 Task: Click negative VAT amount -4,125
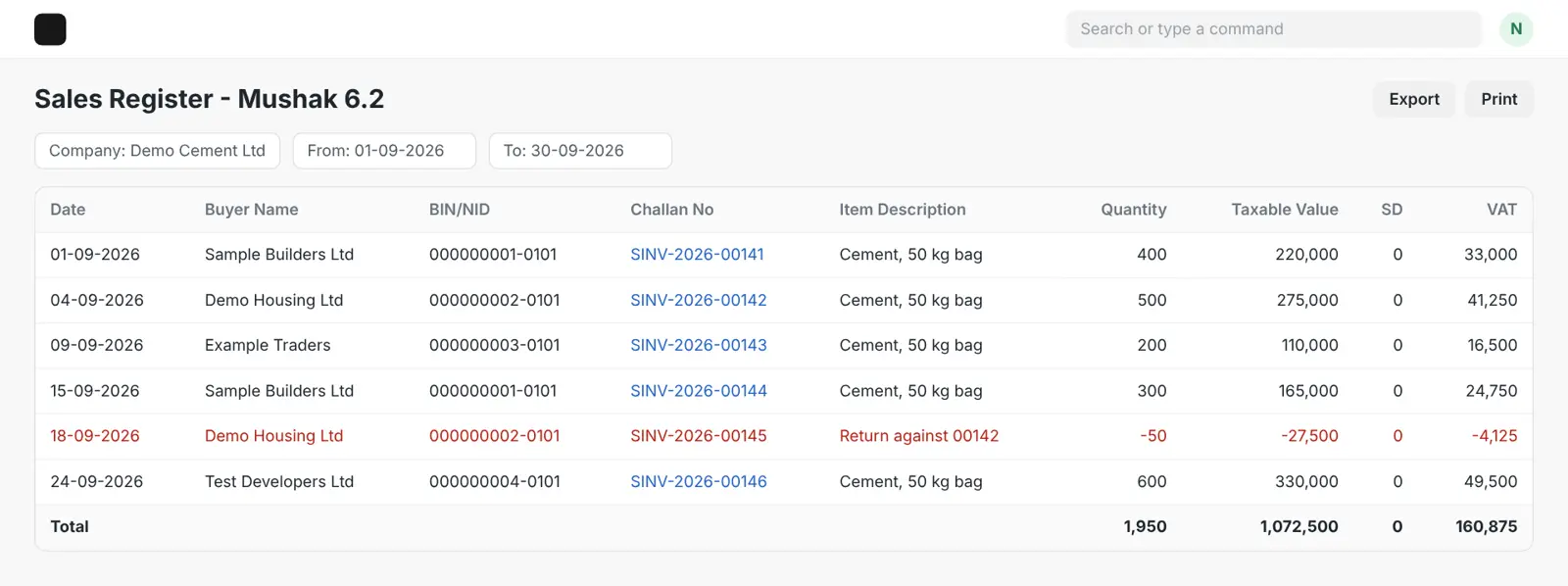1494,436
